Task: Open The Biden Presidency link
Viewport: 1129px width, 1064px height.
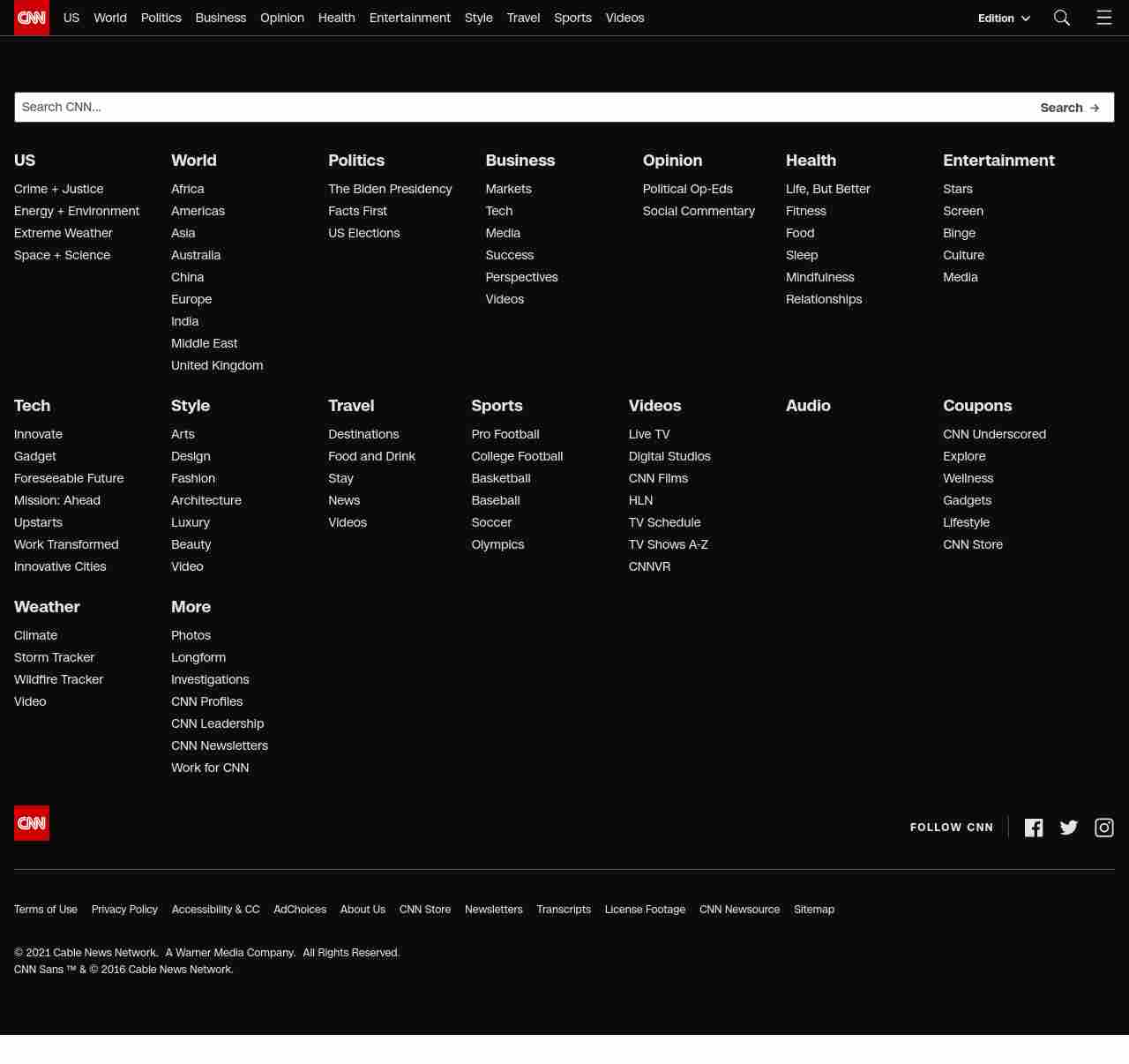Action: pos(390,189)
